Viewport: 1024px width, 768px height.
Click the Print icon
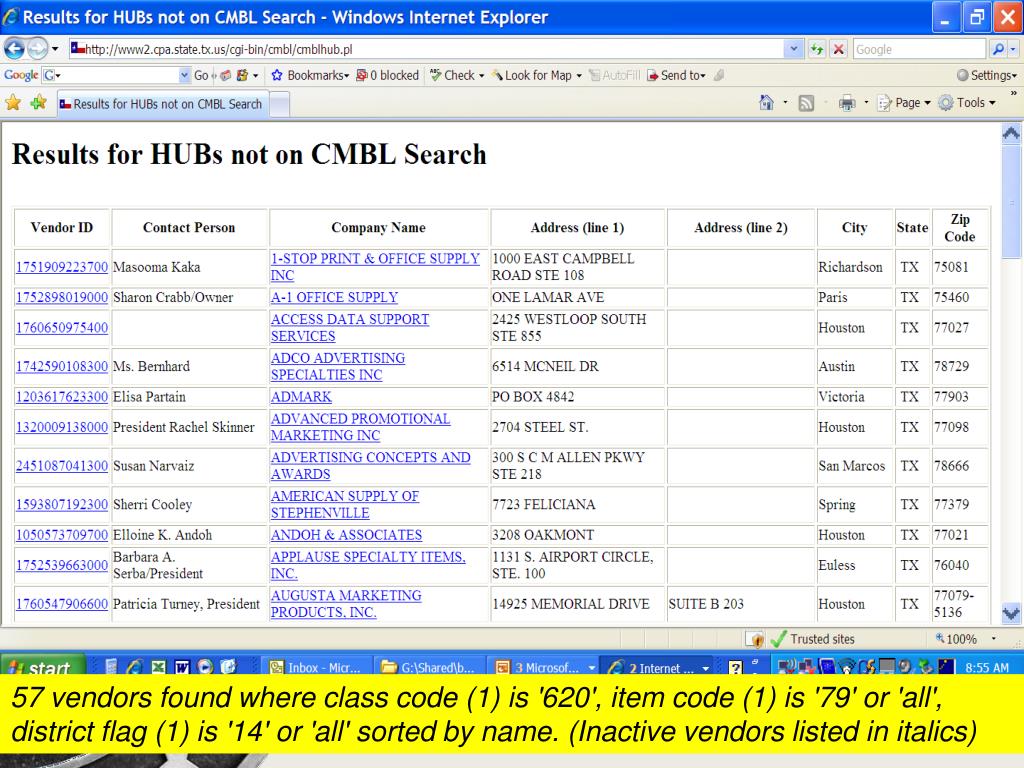(x=847, y=103)
